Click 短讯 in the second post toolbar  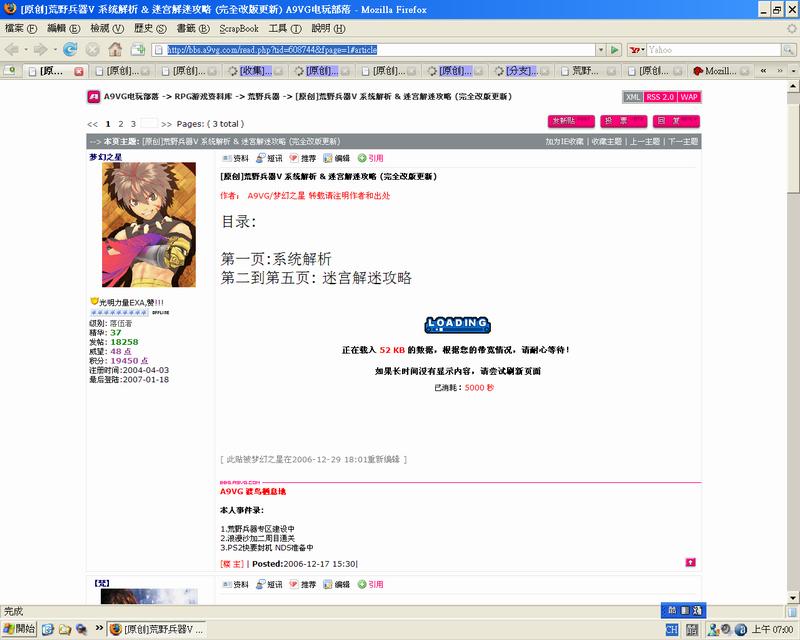pos(269,584)
